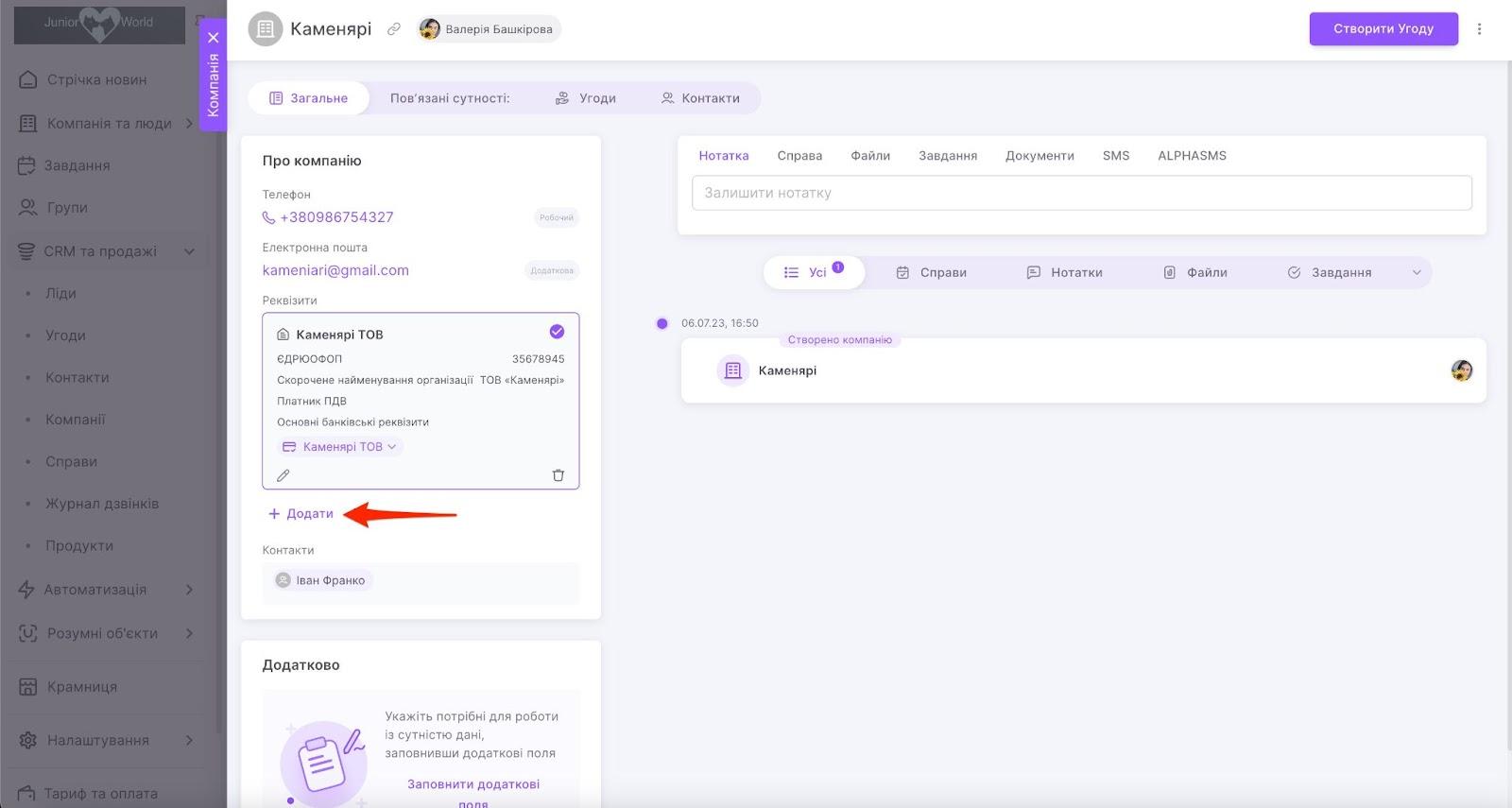This screenshot has width=1512, height=808.
Task: Select the Усі timeline filter
Action: click(813, 272)
